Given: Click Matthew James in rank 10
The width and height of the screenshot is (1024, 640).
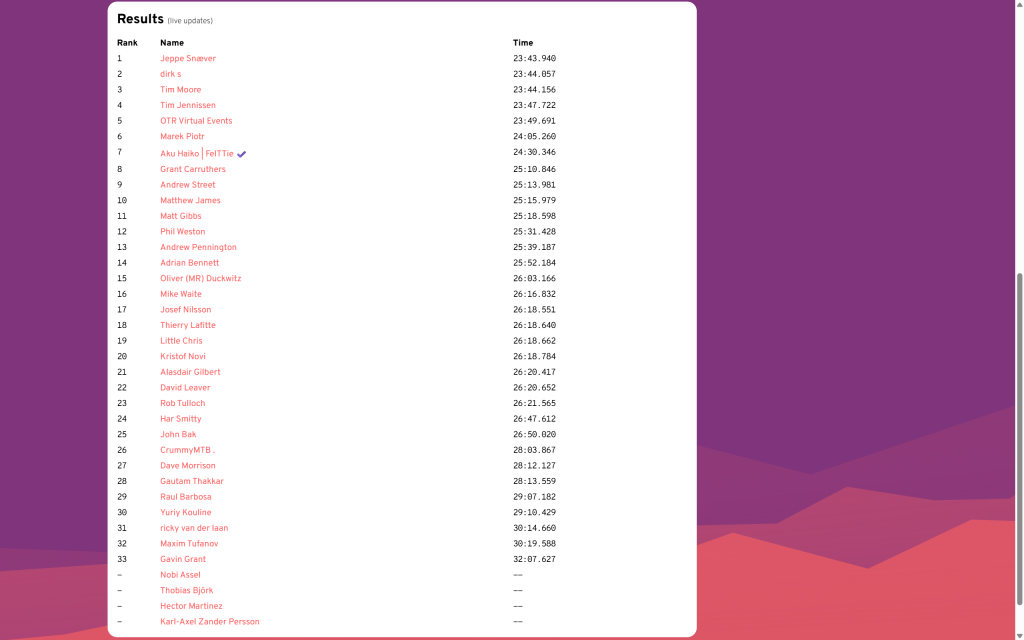Looking at the screenshot, I should (x=190, y=201).
